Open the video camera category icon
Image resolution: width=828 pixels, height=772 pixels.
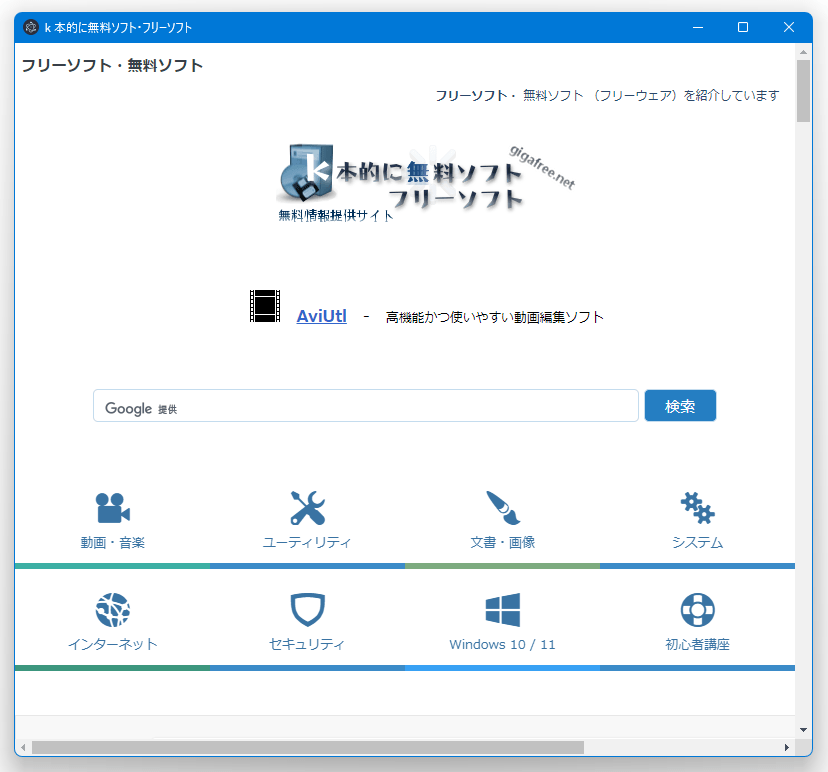(x=112, y=508)
